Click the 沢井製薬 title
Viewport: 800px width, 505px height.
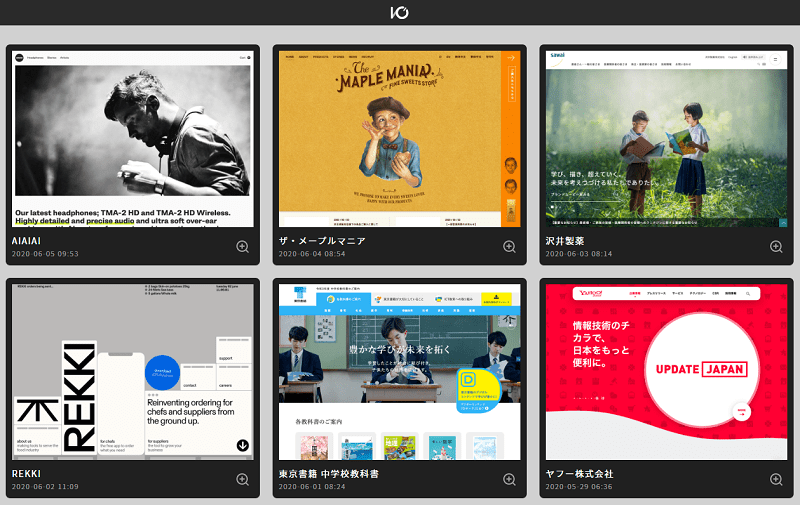tap(565, 241)
